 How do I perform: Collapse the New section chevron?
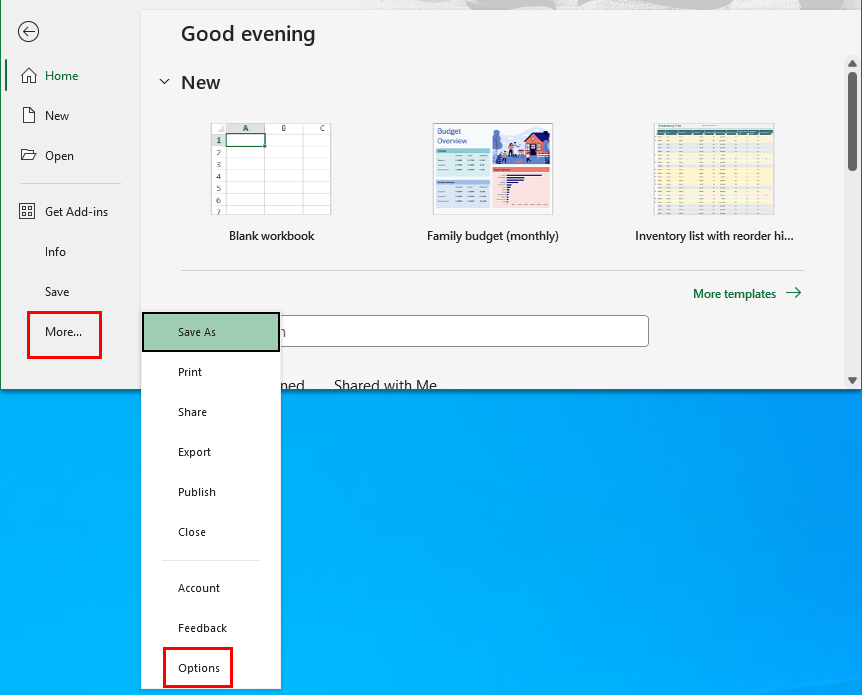coord(164,82)
